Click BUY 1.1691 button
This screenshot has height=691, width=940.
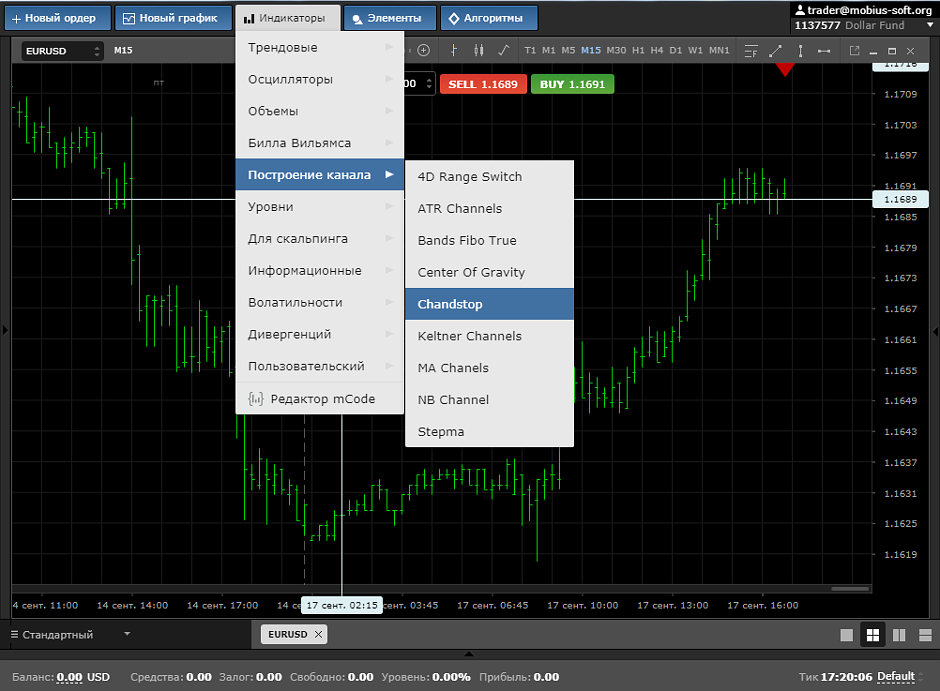[x=573, y=84]
